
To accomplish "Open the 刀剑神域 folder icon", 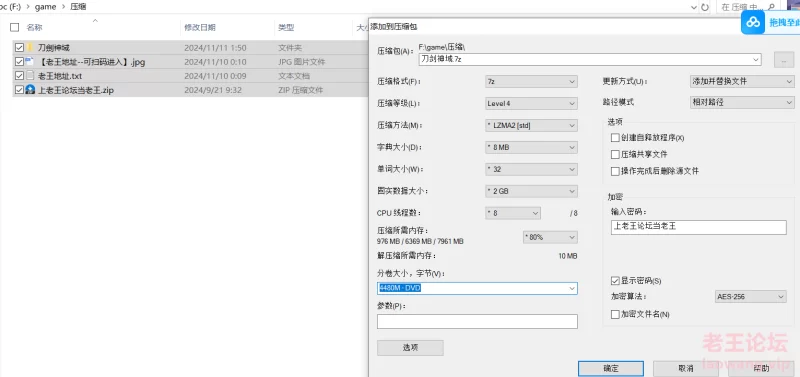I will tap(30, 47).
